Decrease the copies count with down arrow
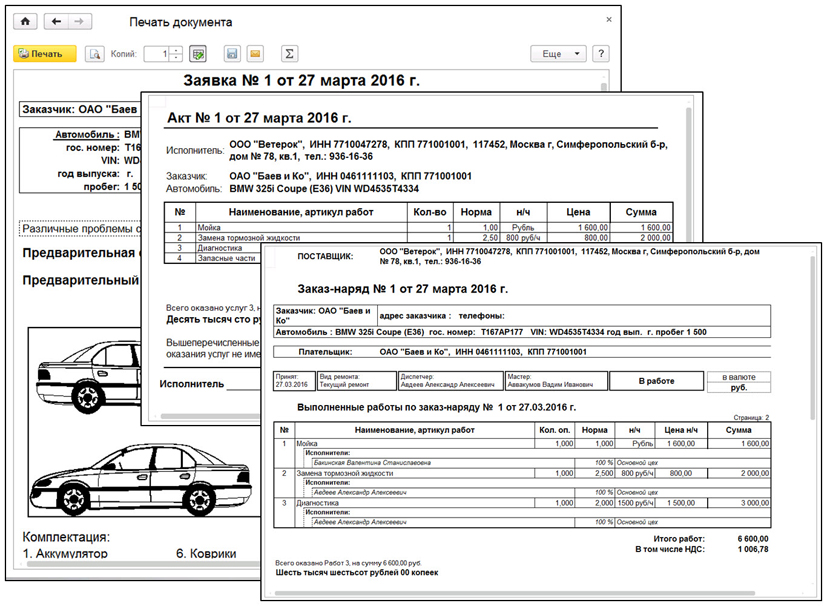The image size is (830, 606). pos(176,58)
